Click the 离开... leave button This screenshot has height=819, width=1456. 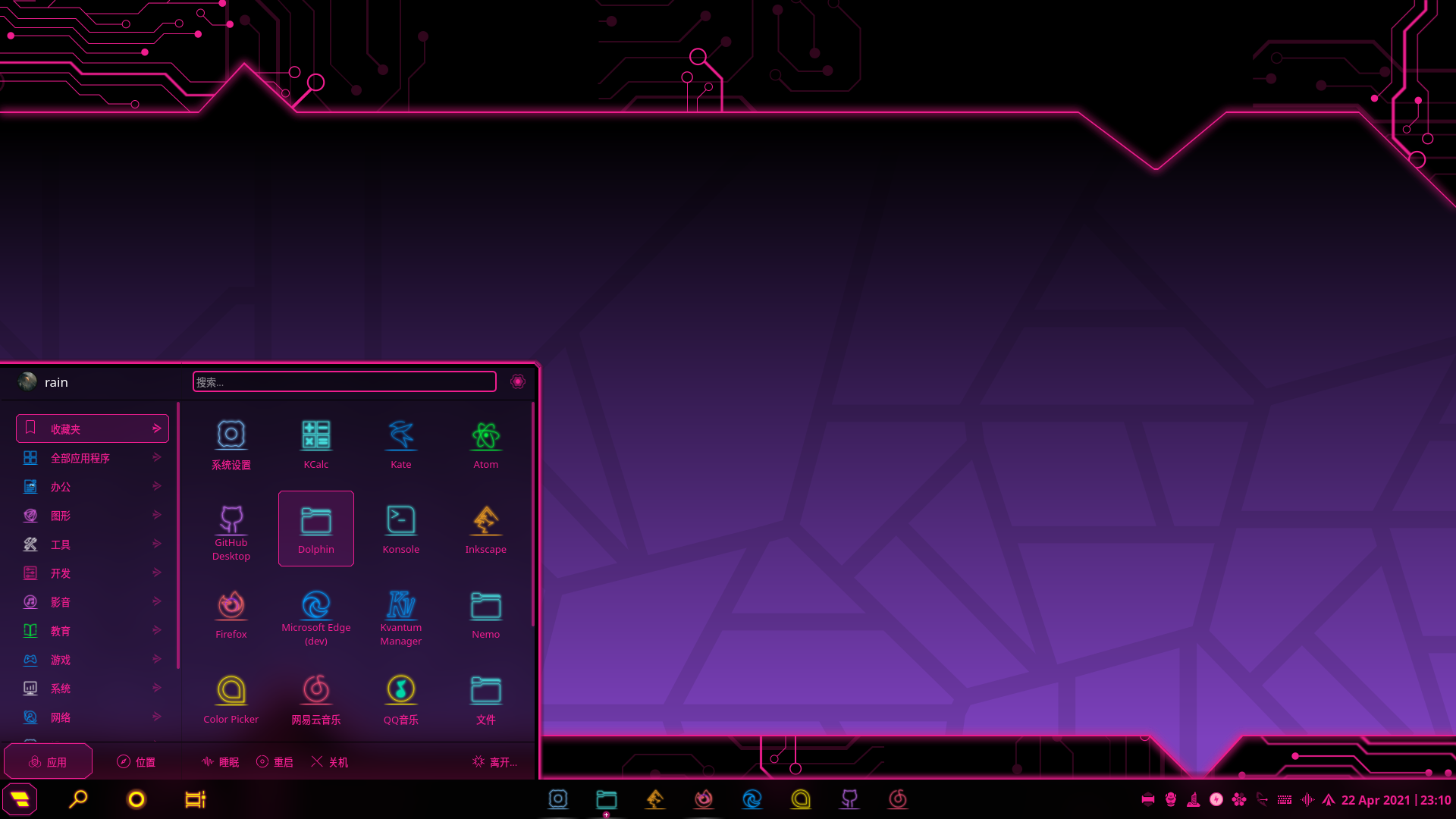(x=494, y=761)
